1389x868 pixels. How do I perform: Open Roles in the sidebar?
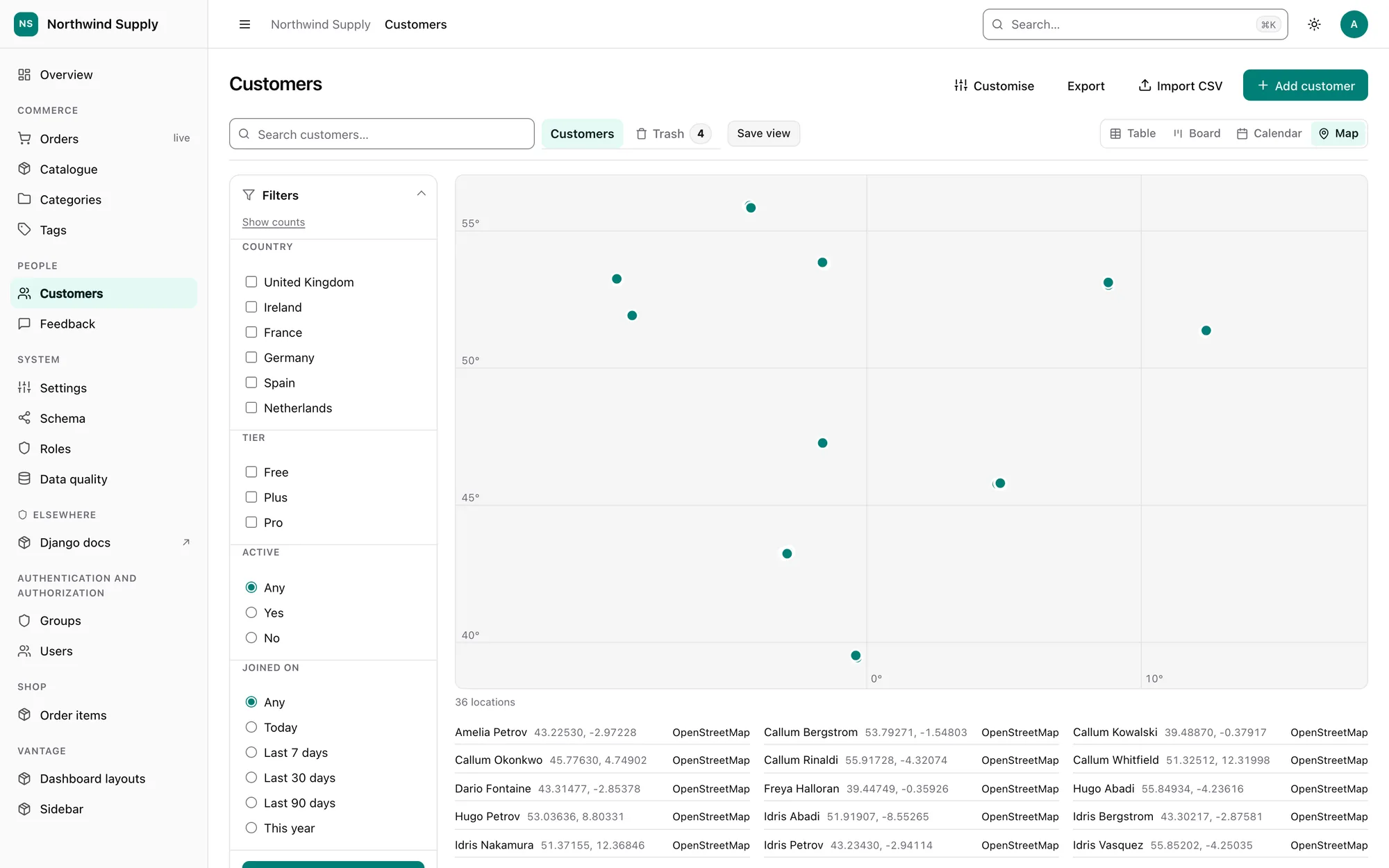point(104,449)
